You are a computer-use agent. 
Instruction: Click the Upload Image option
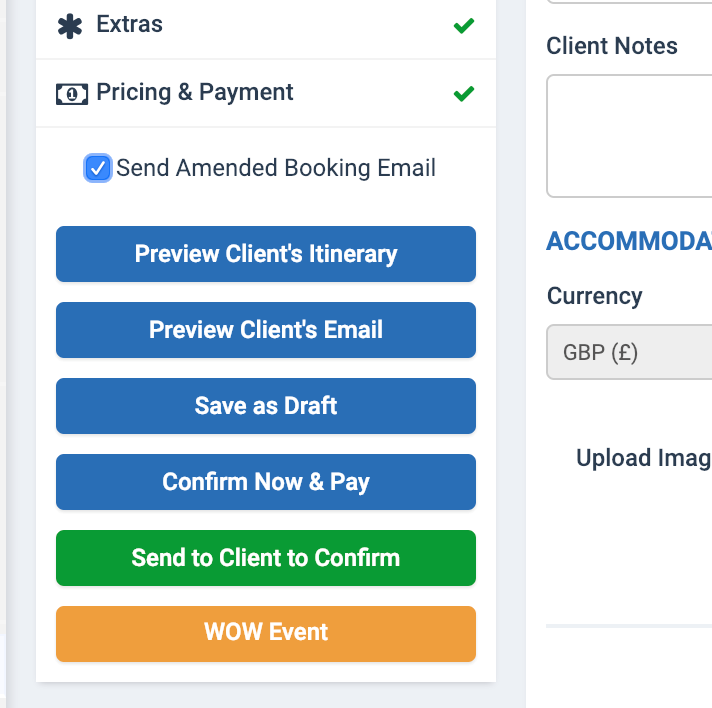click(x=643, y=458)
